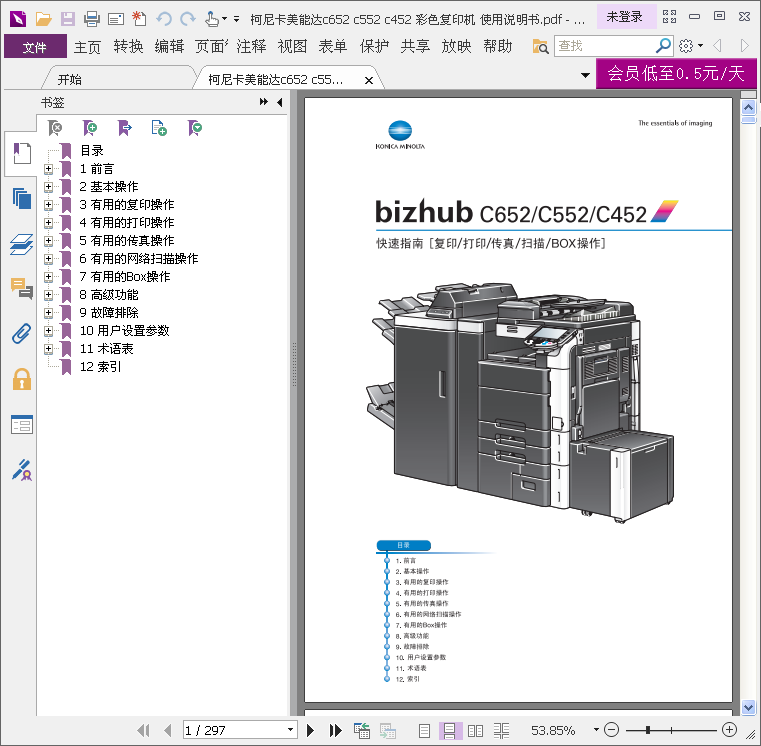The image size is (761, 746).
Task: Switch to the 注释 ribbon tab
Action: pyautogui.click(x=251, y=47)
